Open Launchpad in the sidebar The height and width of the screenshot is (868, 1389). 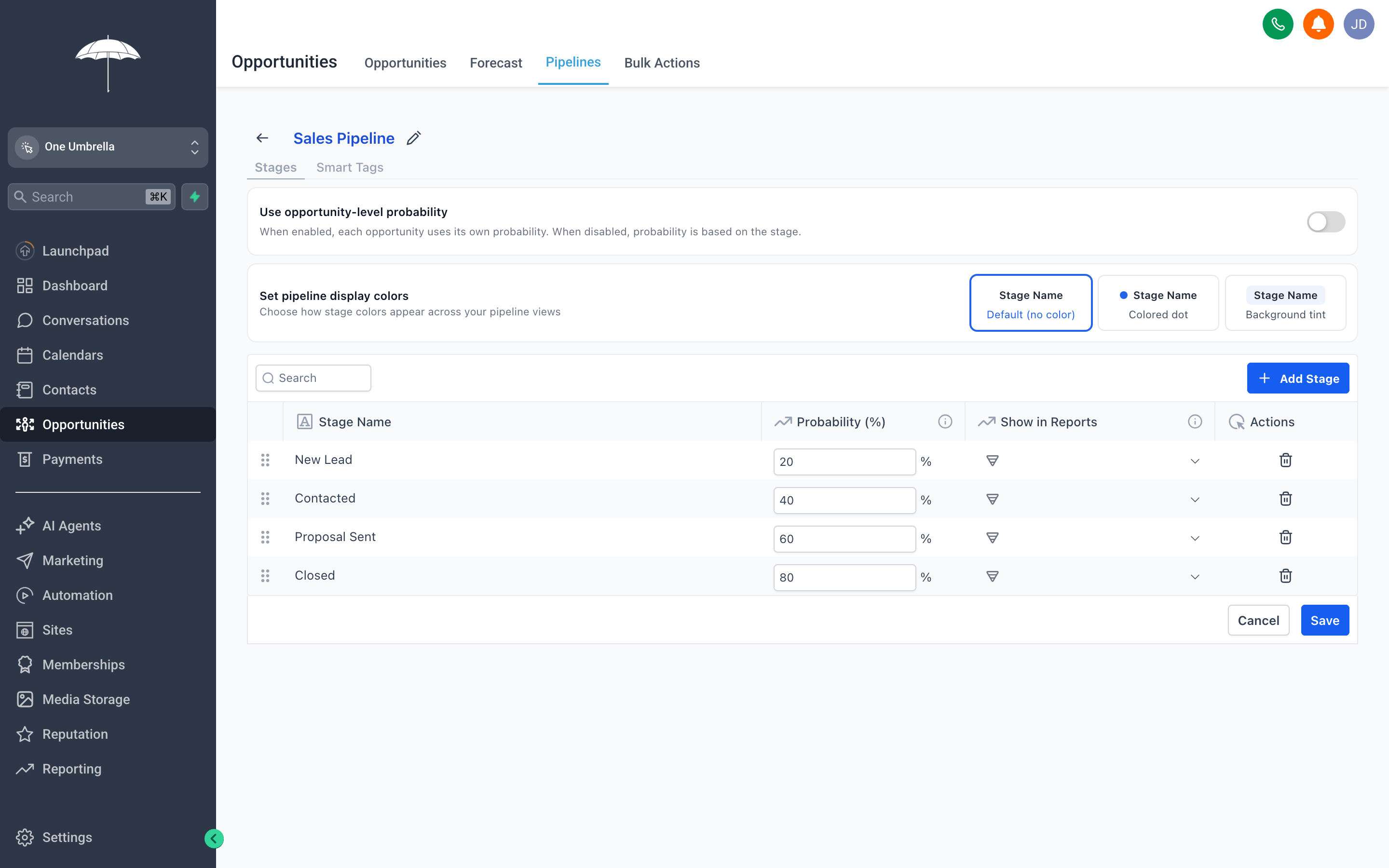tap(108, 251)
